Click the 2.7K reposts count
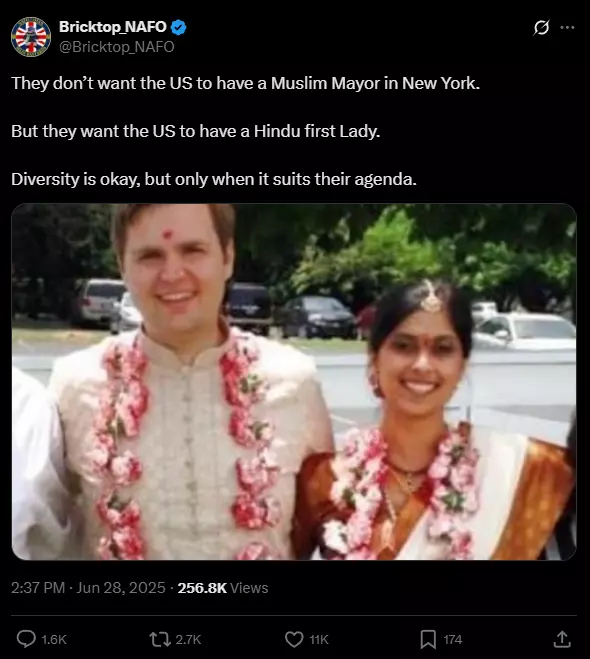 (x=188, y=640)
